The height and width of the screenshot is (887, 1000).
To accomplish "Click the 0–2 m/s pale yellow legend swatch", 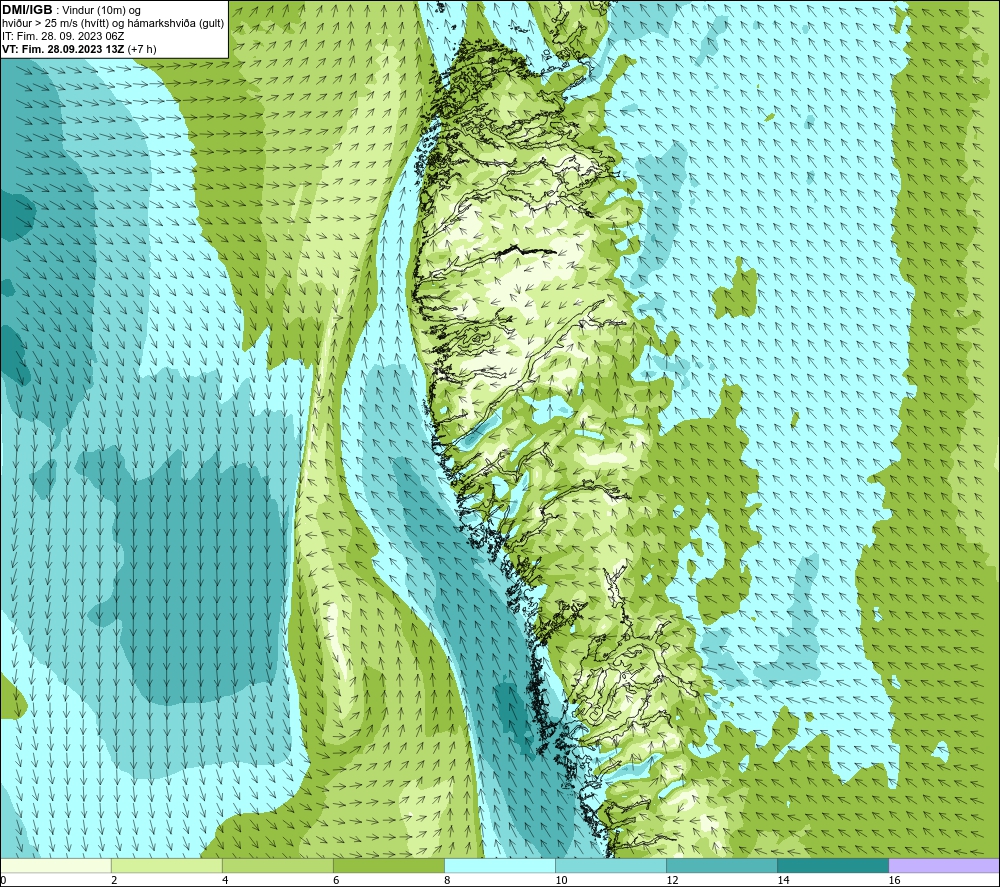I will coord(55,865).
